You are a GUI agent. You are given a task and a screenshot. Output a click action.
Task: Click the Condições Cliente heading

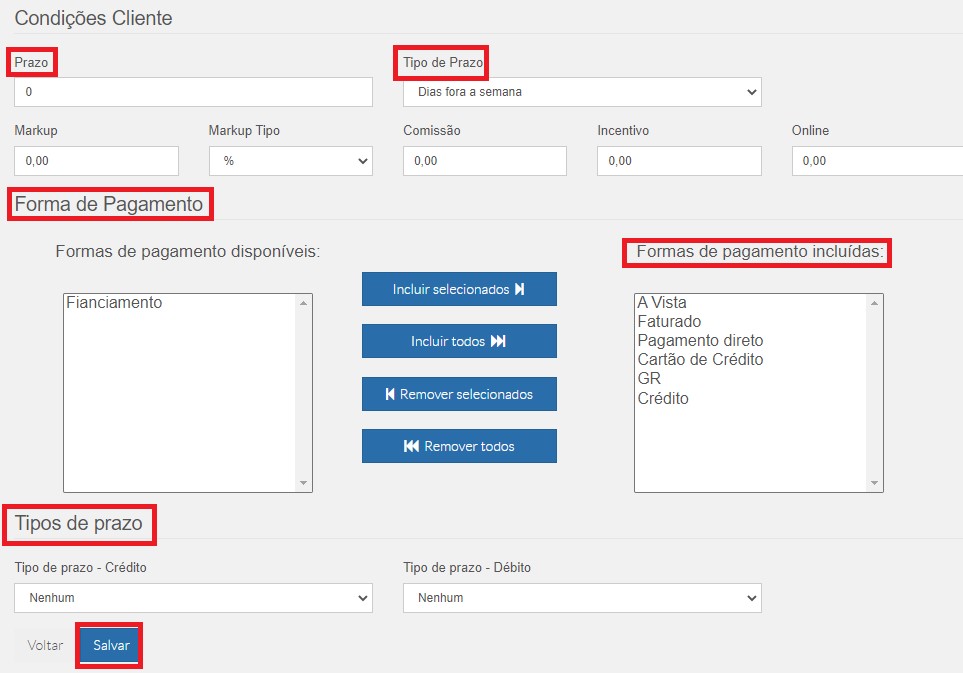coord(93,18)
